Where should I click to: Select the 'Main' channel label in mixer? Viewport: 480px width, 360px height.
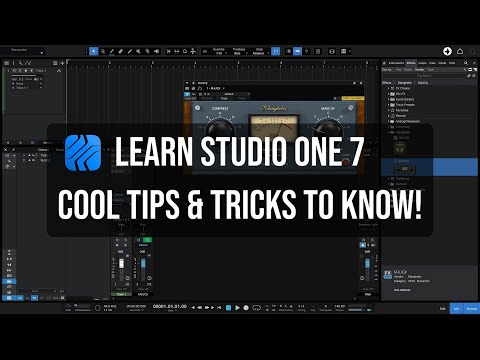point(367,294)
